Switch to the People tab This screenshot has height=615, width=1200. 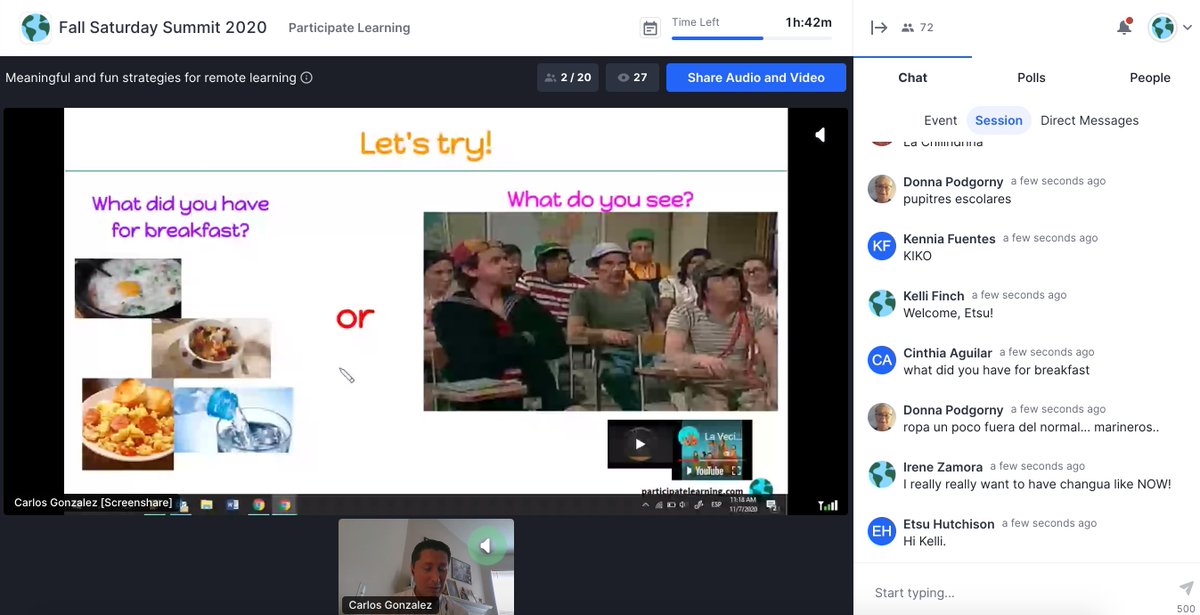tap(1150, 77)
